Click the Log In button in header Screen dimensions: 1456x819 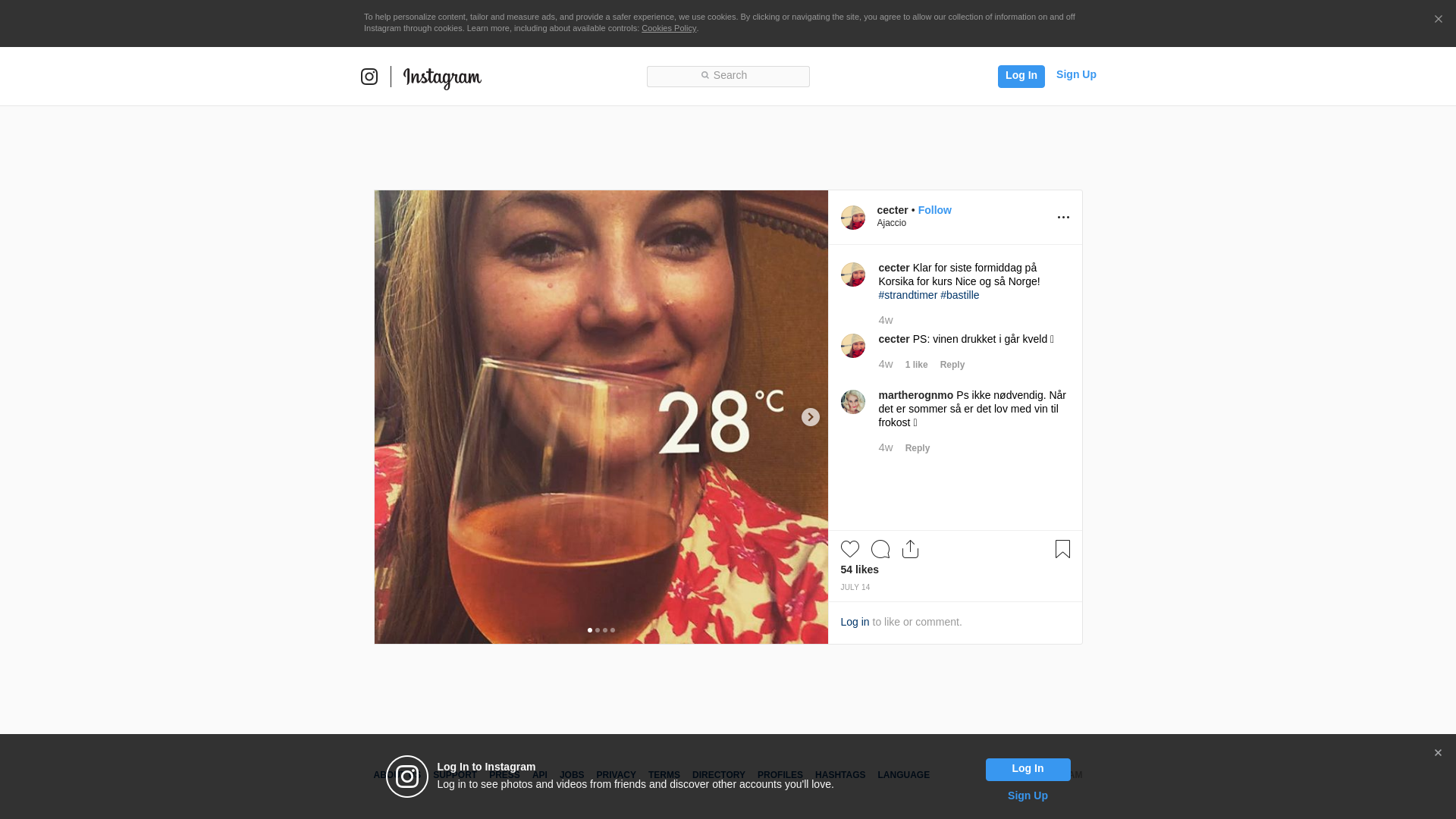[1021, 77]
